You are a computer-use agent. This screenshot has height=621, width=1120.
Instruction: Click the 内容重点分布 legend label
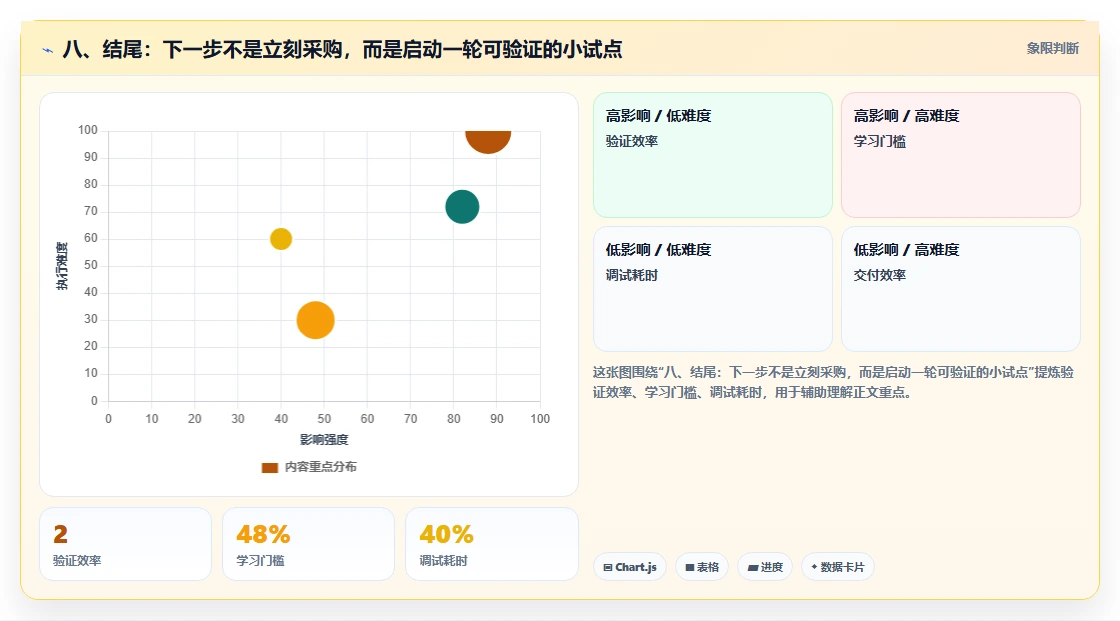tap(321, 467)
